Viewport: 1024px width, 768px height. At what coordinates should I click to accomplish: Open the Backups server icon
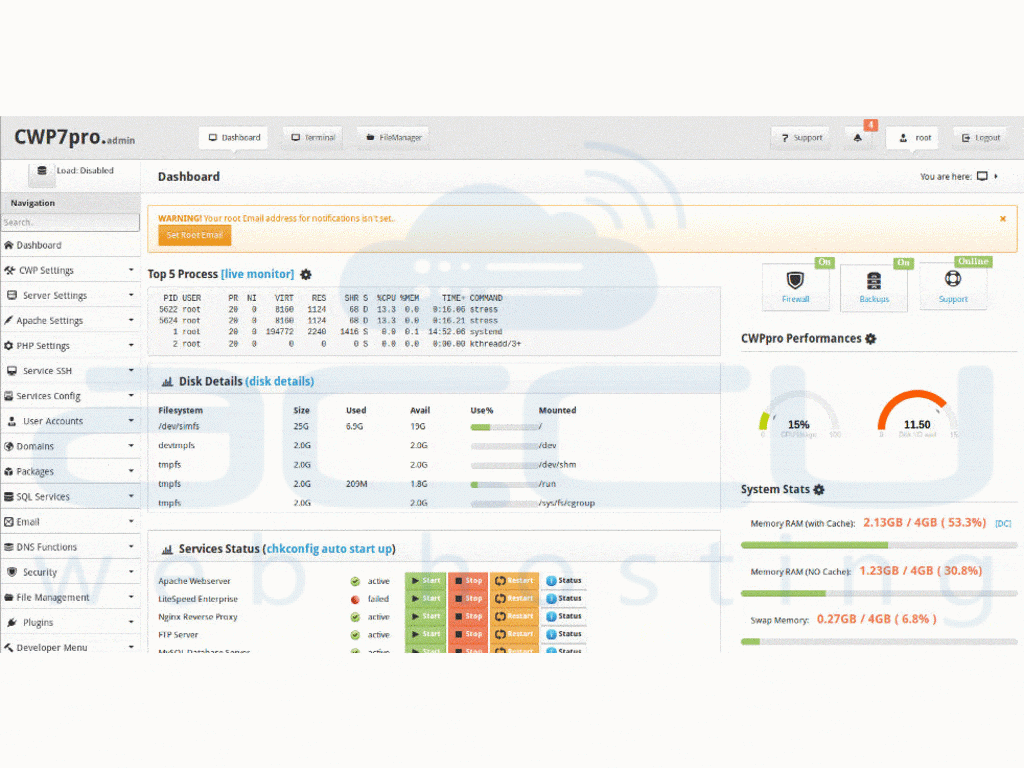(x=874, y=281)
